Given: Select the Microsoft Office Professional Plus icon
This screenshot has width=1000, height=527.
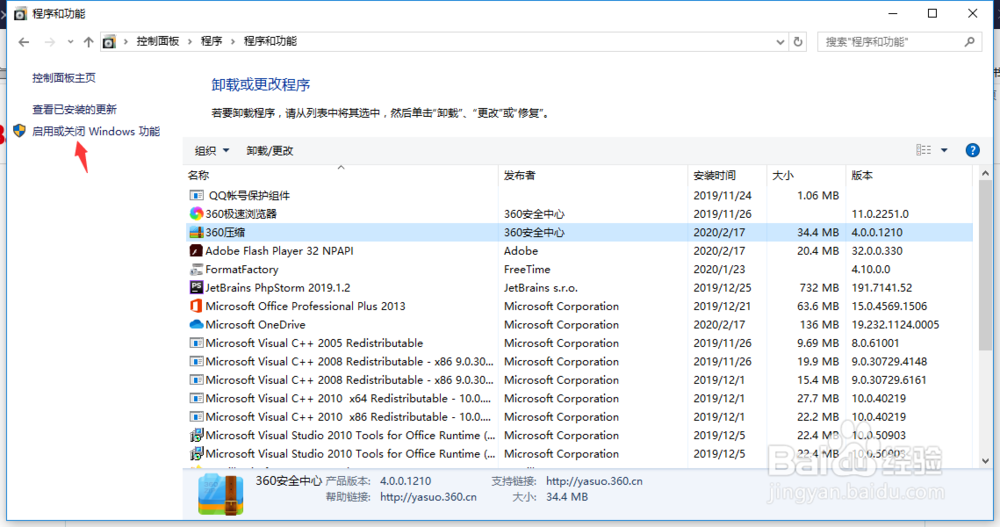Looking at the screenshot, I should point(196,306).
